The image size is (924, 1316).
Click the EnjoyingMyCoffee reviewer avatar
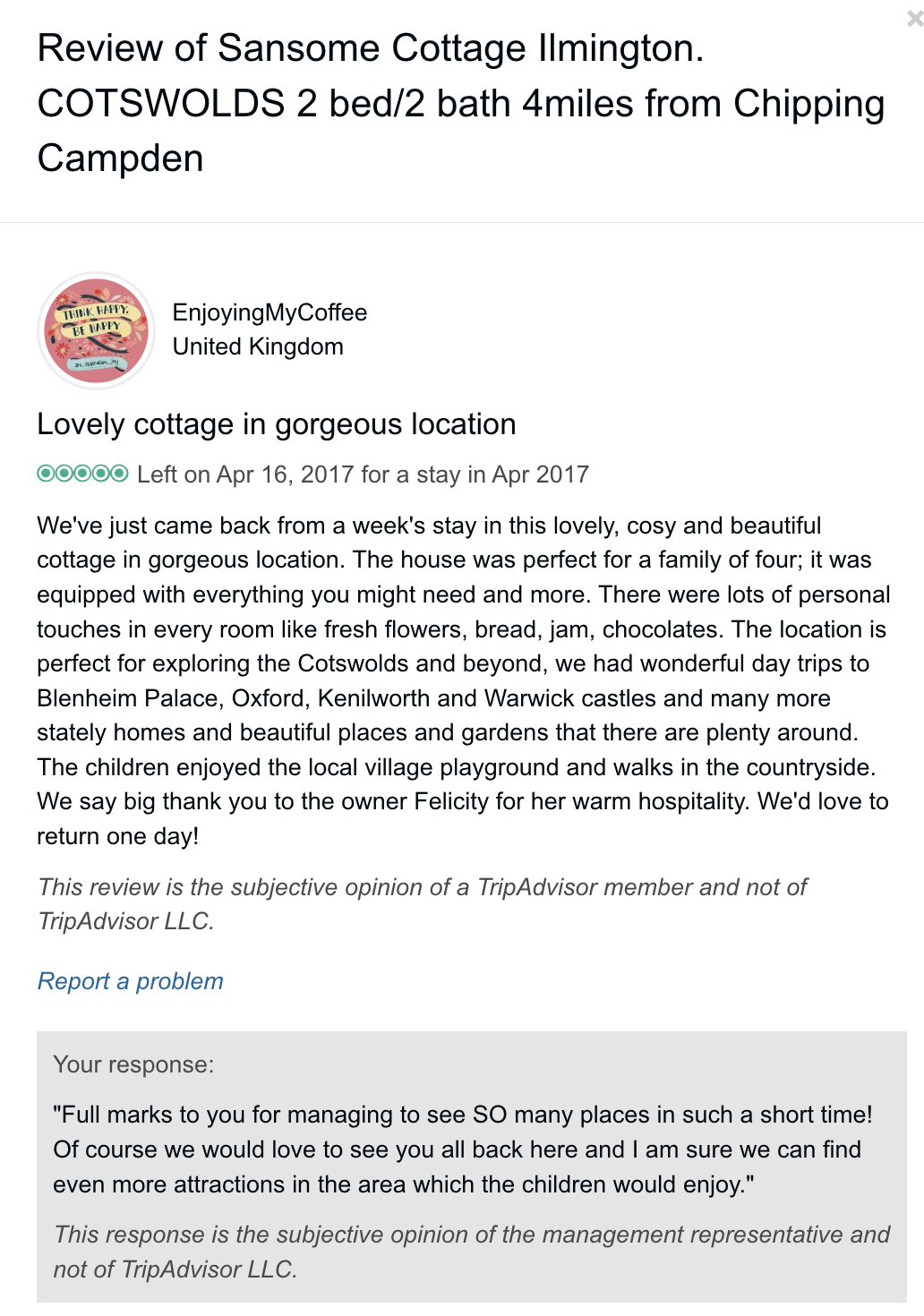coord(97,330)
